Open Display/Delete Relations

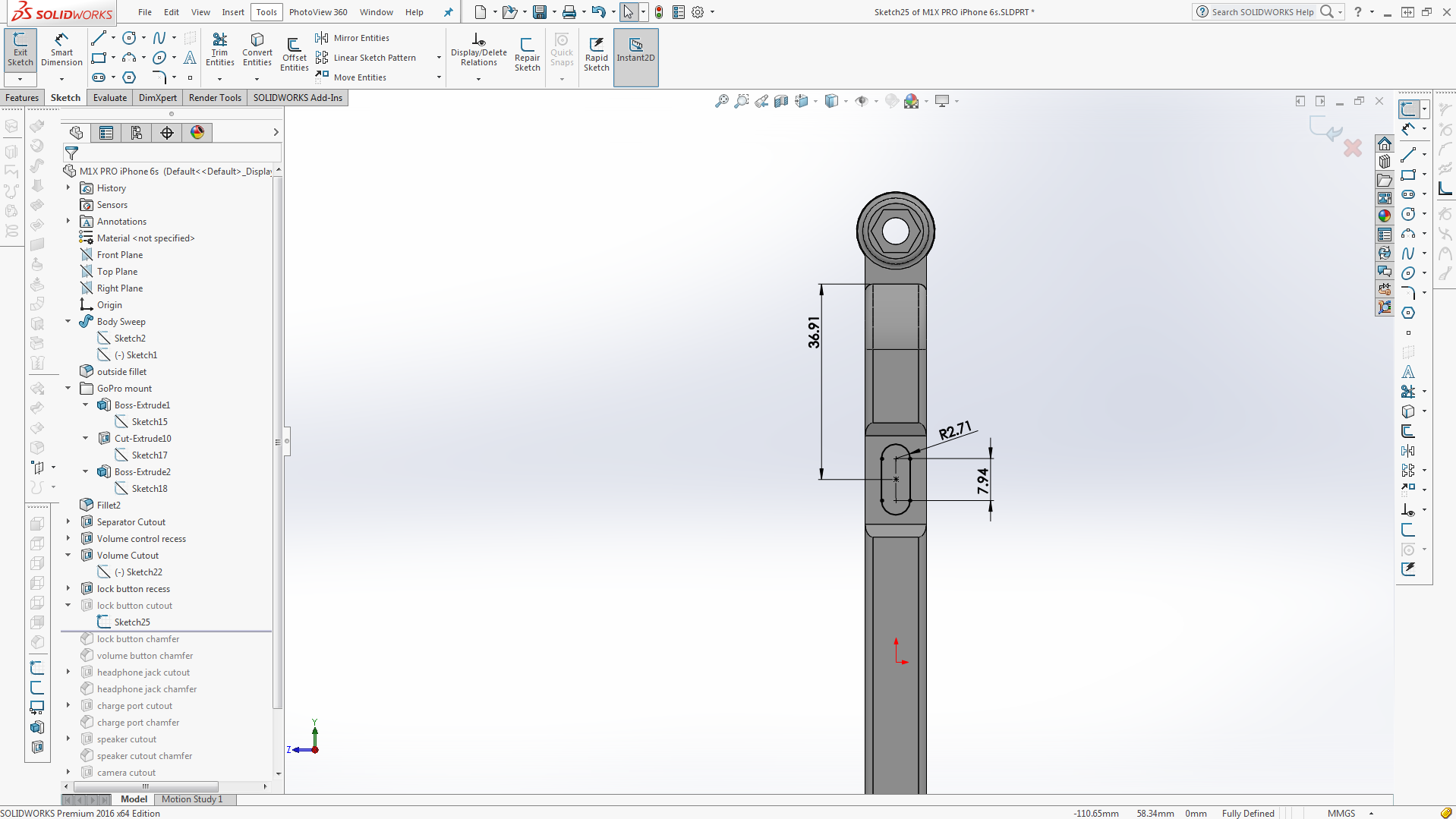[478, 50]
